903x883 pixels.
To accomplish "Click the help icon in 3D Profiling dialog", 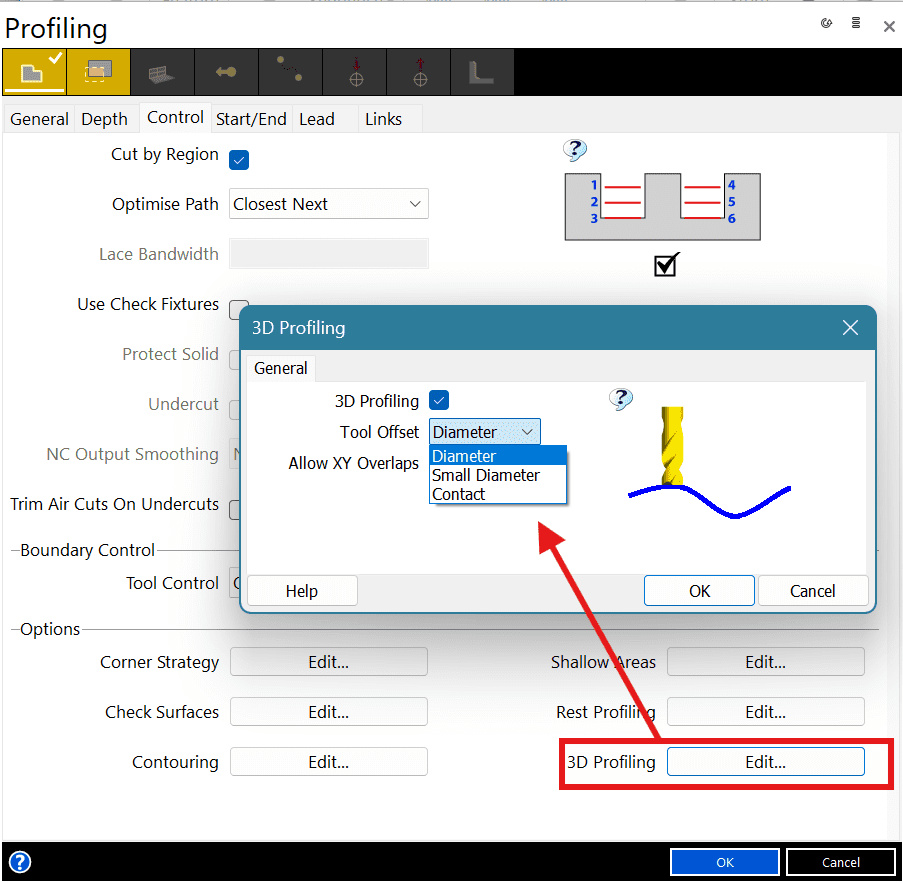I will click(621, 400).
